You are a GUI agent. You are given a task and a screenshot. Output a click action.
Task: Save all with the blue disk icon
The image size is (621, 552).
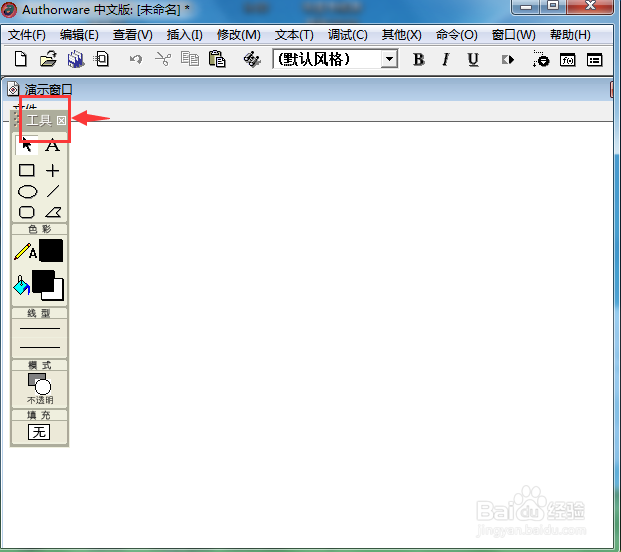pyautogui.click(x=75, y=59)
